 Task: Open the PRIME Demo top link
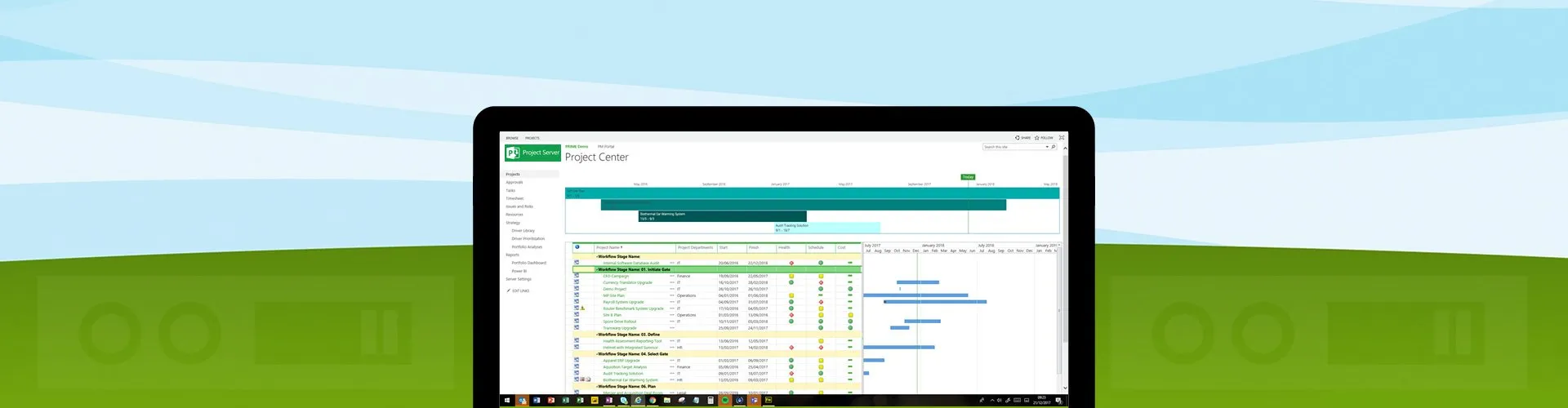tap(577, 147)
